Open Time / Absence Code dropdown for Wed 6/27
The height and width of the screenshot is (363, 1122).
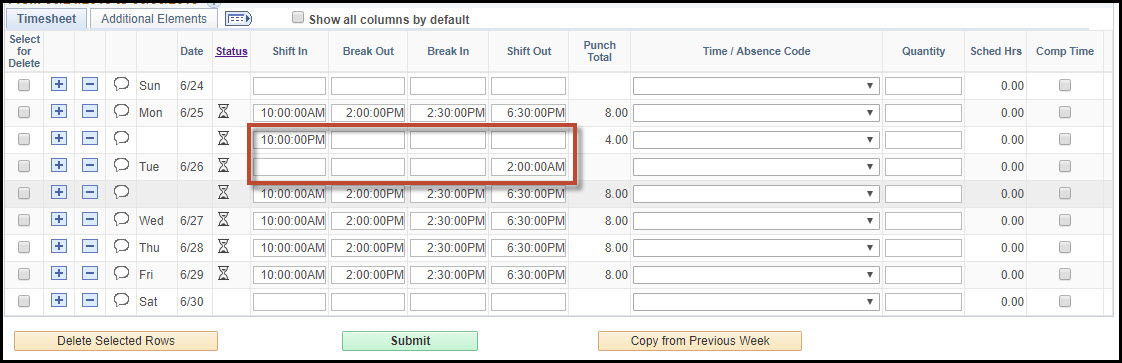pyautogui.click(x=756, y=221)
